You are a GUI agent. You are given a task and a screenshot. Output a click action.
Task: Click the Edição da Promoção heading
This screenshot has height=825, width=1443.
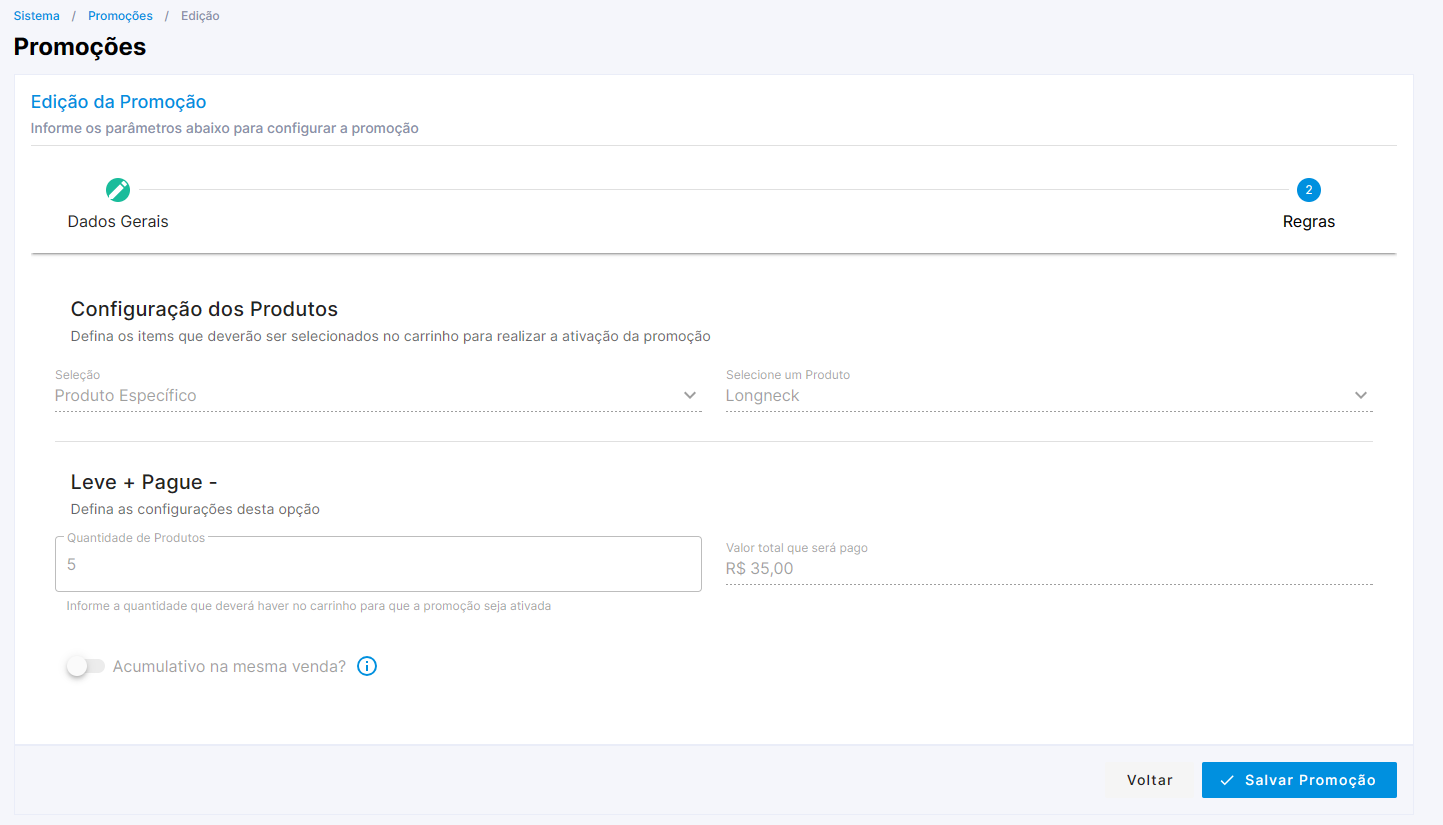(x=119, y=102)
